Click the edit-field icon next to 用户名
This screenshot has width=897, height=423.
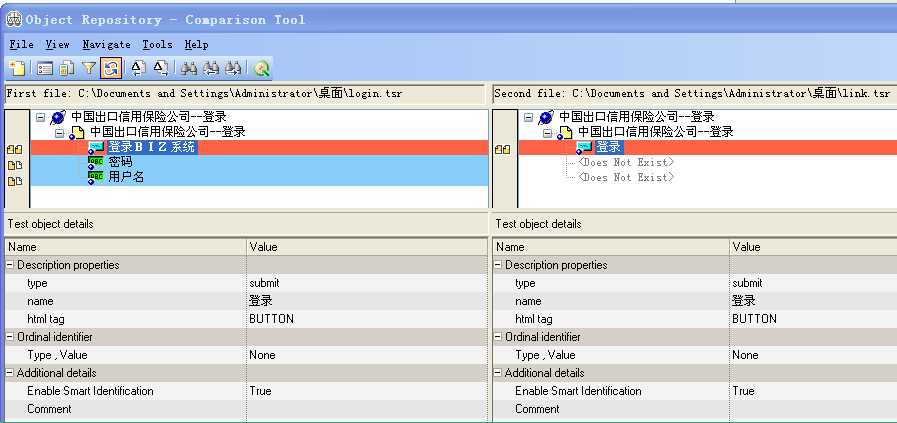(96, 178)
